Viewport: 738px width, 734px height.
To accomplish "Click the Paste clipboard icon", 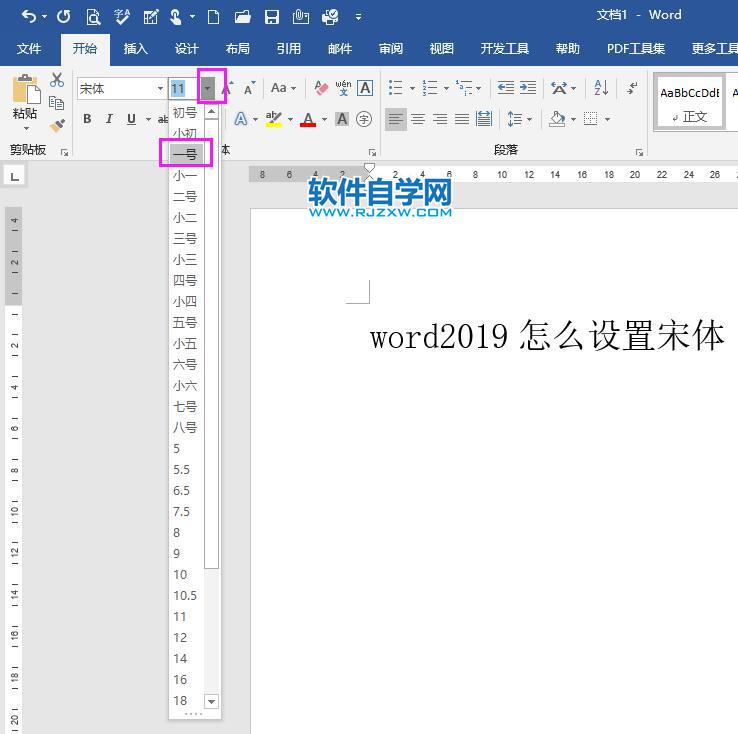I will tap(25, 89).
